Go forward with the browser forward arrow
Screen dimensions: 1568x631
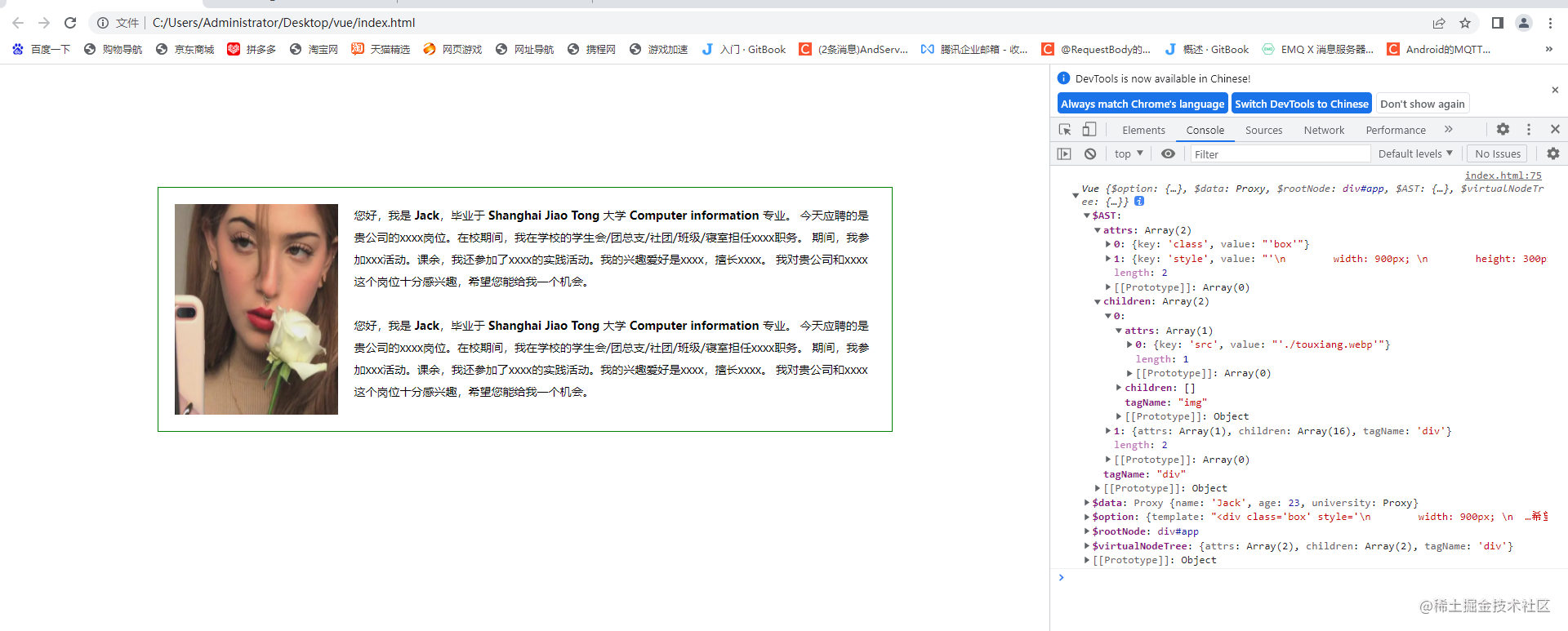point(44,23)
